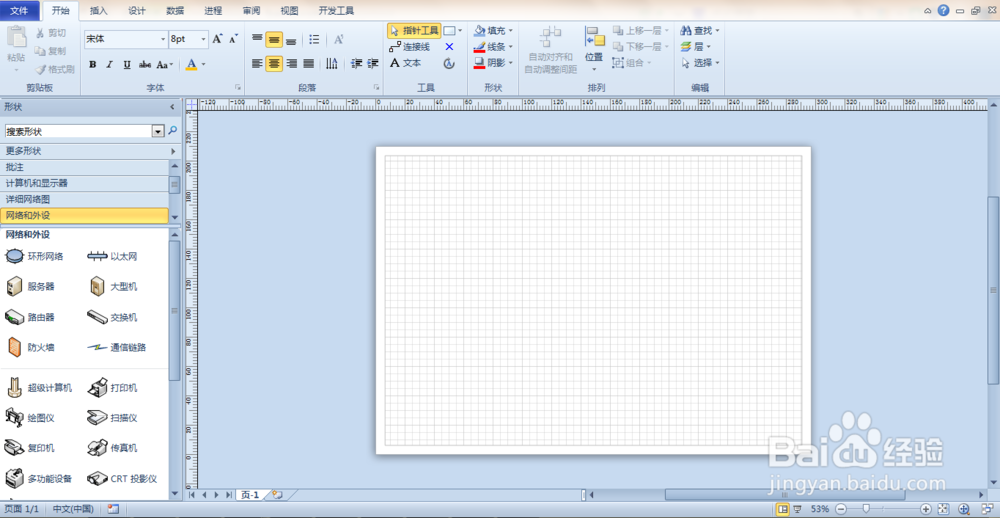Click the text block rotate tool icon
Viewport: 1000px width, 518px height.
coord(450,63)
